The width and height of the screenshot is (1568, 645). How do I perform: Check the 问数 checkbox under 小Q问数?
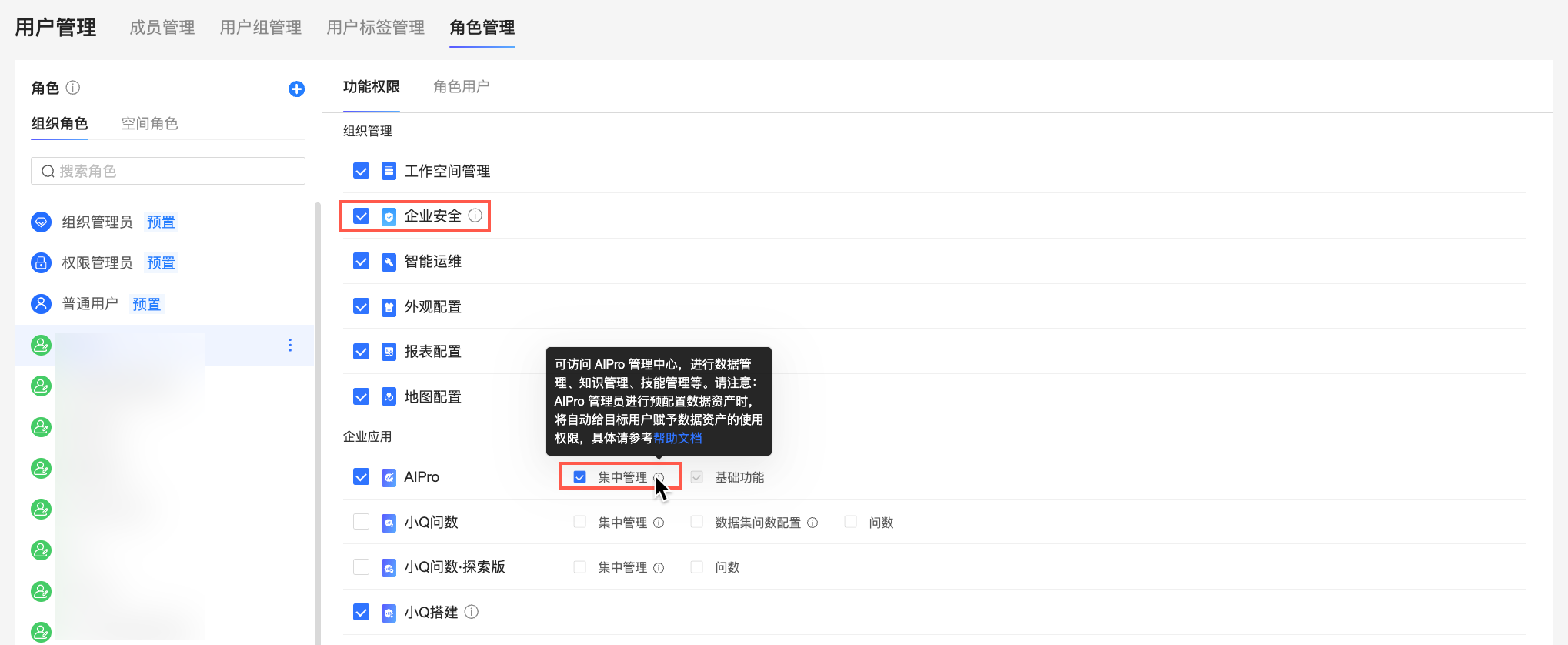pyautogui.click(x=851, y=522)
